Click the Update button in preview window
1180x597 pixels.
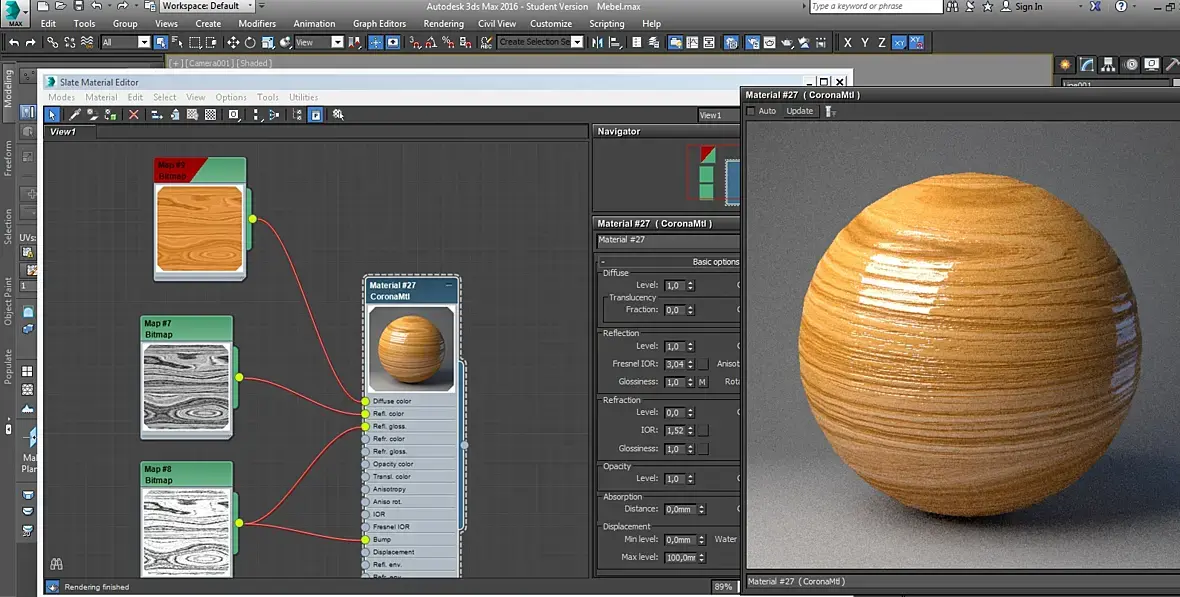[799, 111]
